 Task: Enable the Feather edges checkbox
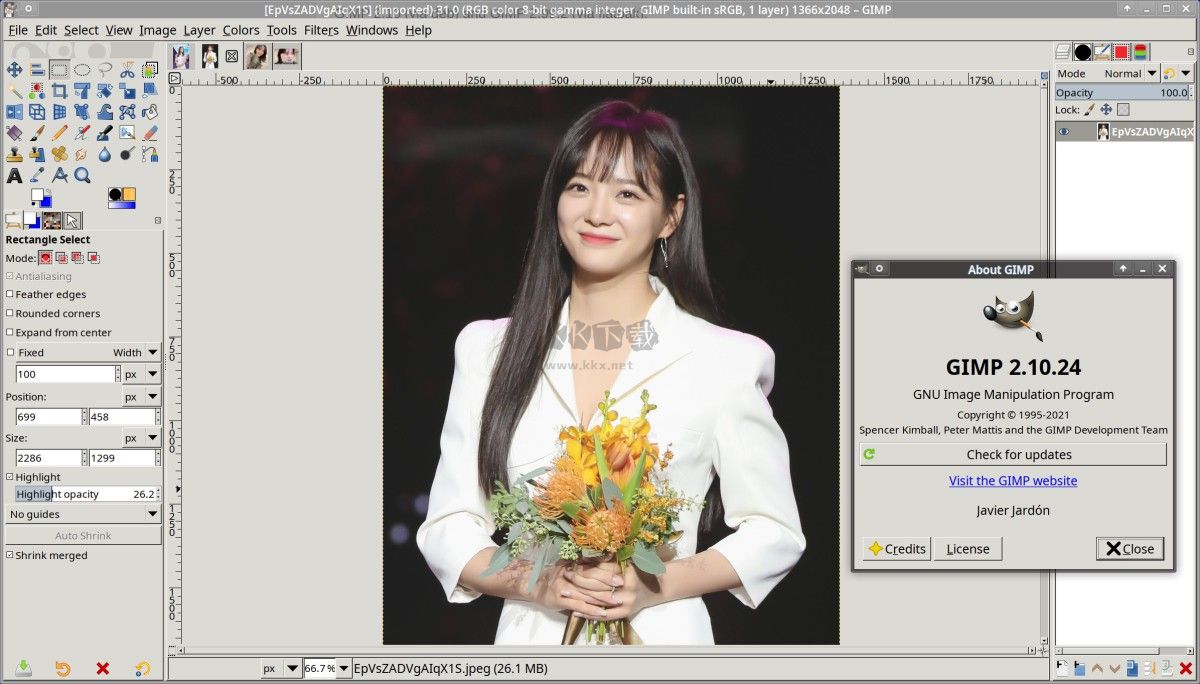(x=10, y=295)
